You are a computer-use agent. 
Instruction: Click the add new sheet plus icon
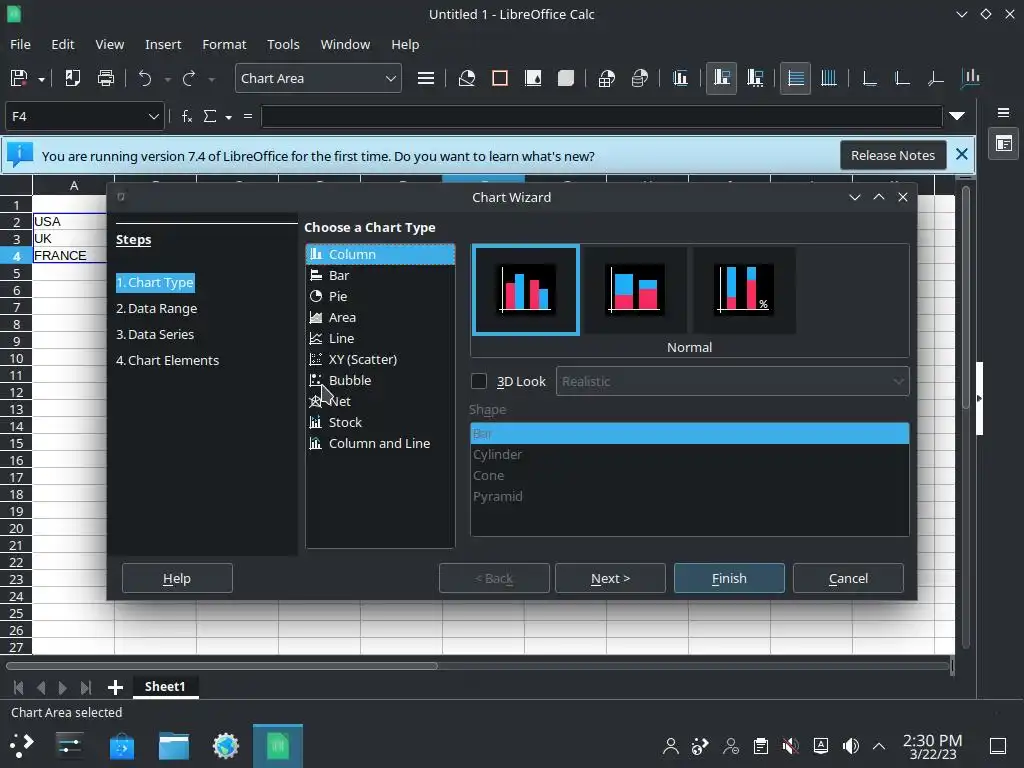(115, 687)
